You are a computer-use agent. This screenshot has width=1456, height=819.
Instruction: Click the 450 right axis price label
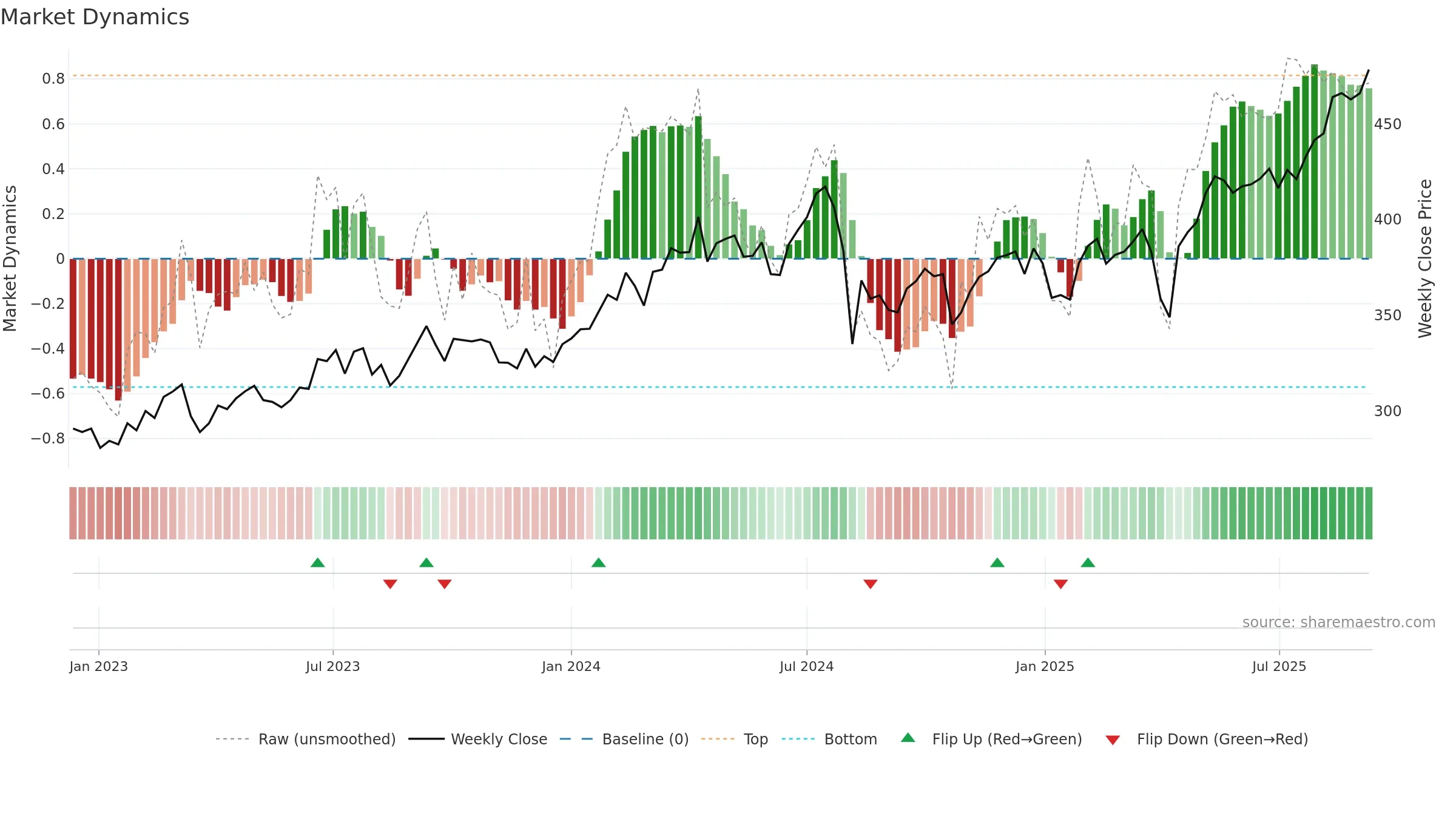click(1388, 124)
